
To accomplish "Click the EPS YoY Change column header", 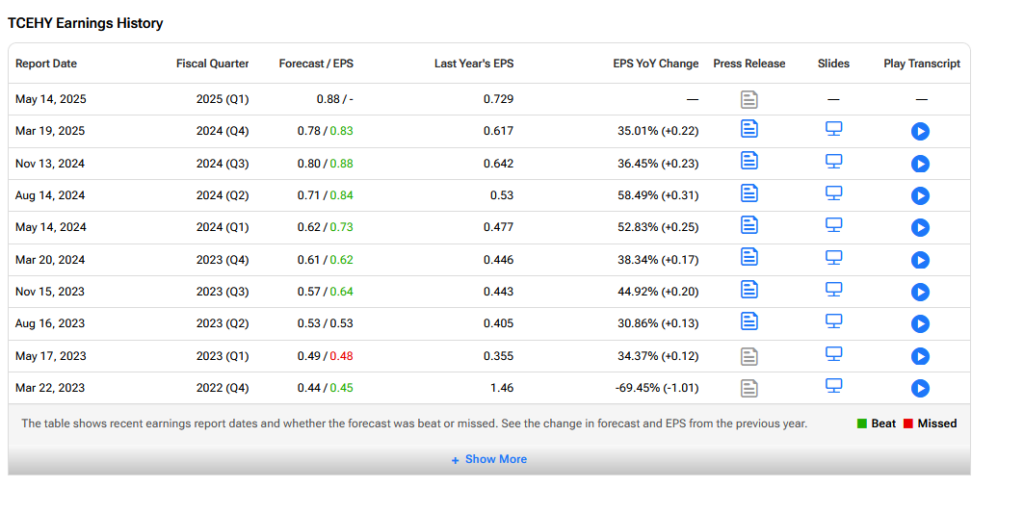I will pyautogui.click(x=655, y=64).
